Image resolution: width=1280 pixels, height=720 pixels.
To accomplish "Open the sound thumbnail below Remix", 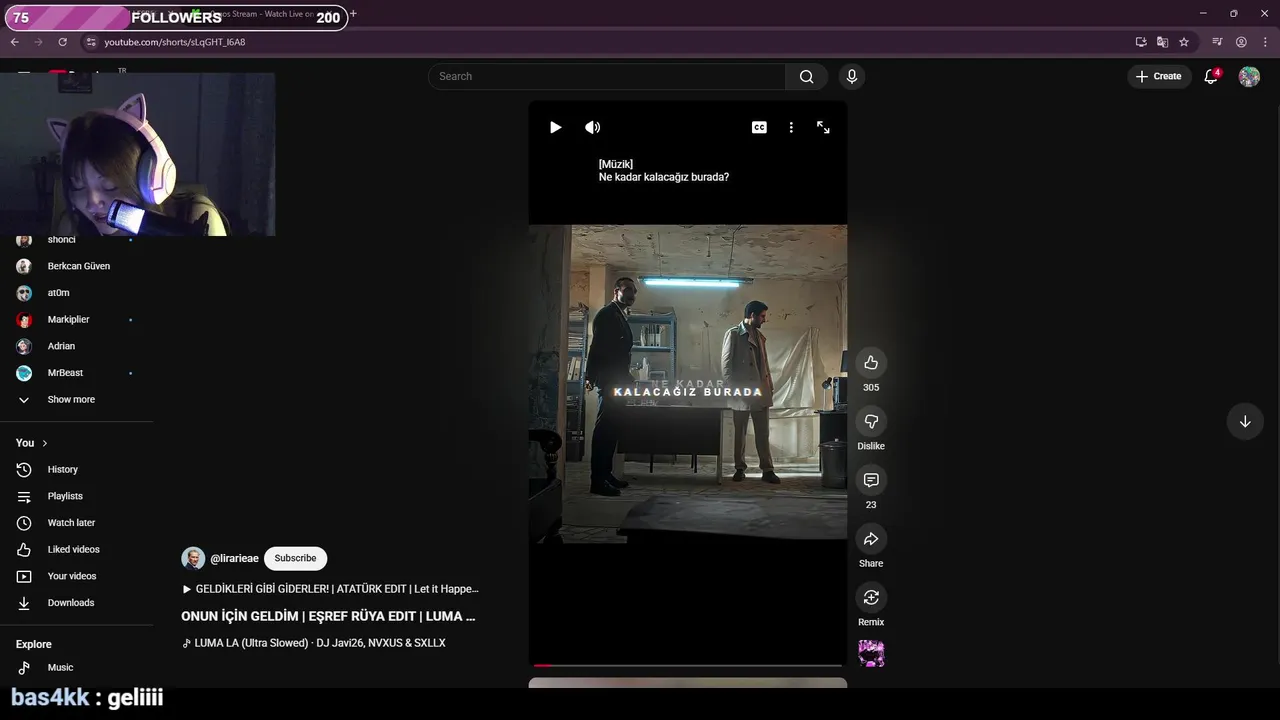I will (871, 654).
